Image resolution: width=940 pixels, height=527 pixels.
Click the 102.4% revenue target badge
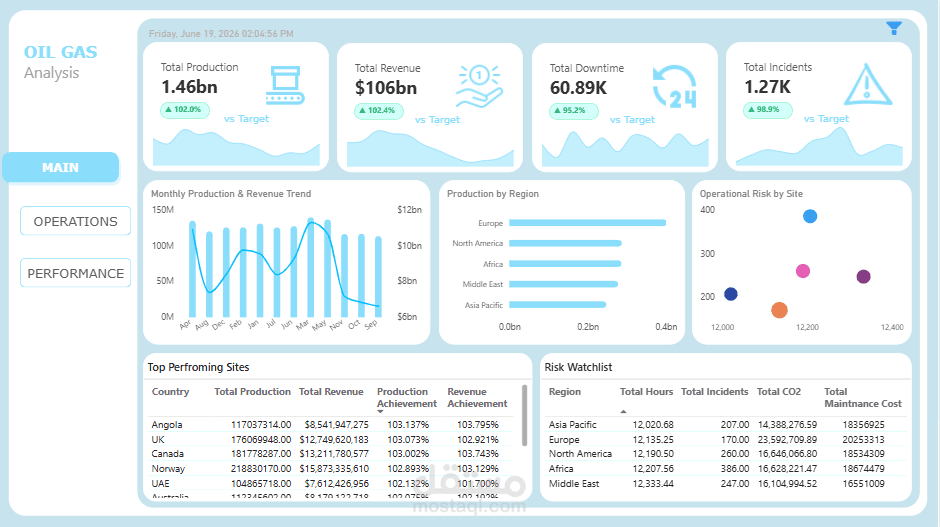(x=378, y=111)
